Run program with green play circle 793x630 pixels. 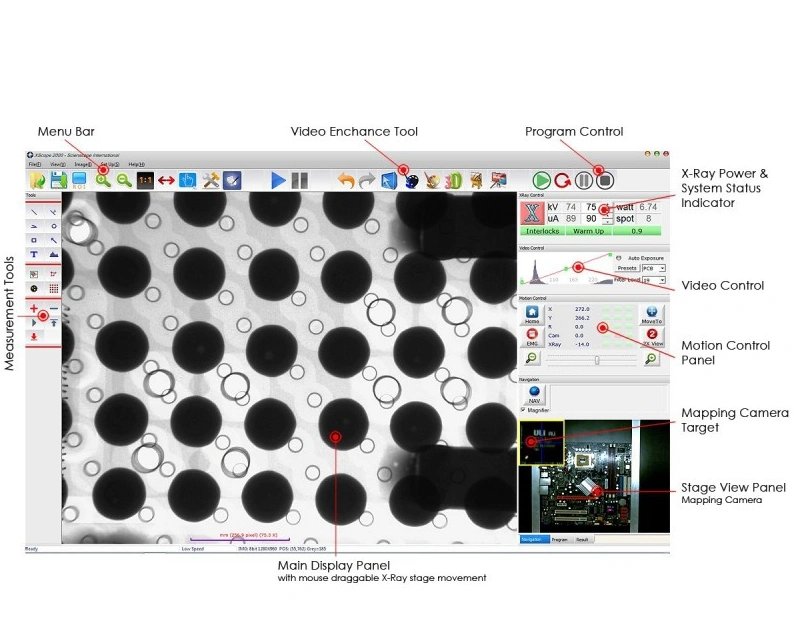click(x=542, y=181)
